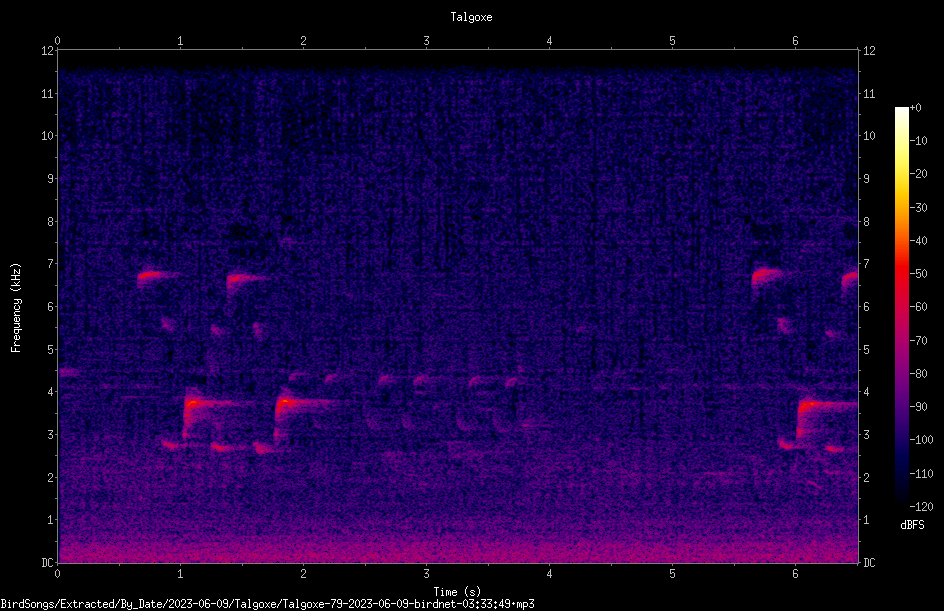The height and width of the screenshot is (611, 944).
Task: Click the "Talgoxe" title above the spectrogram
Action: 471,17
